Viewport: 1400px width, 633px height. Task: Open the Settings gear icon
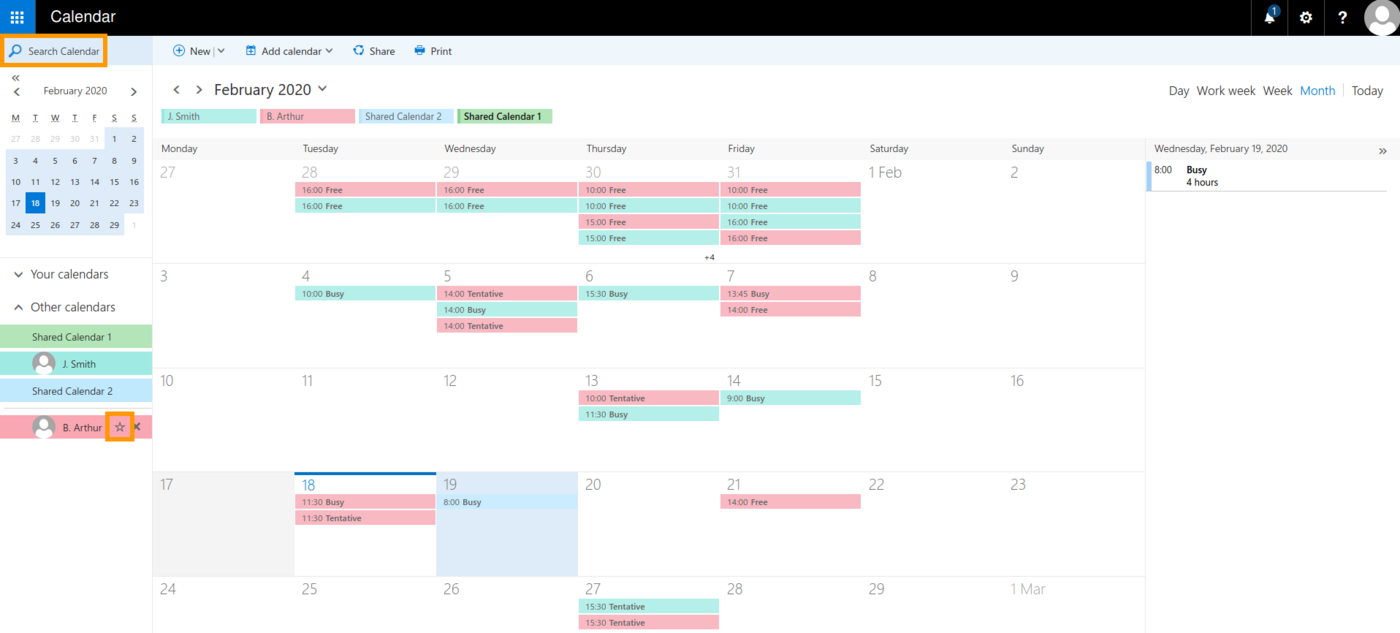pos(1306,17)
